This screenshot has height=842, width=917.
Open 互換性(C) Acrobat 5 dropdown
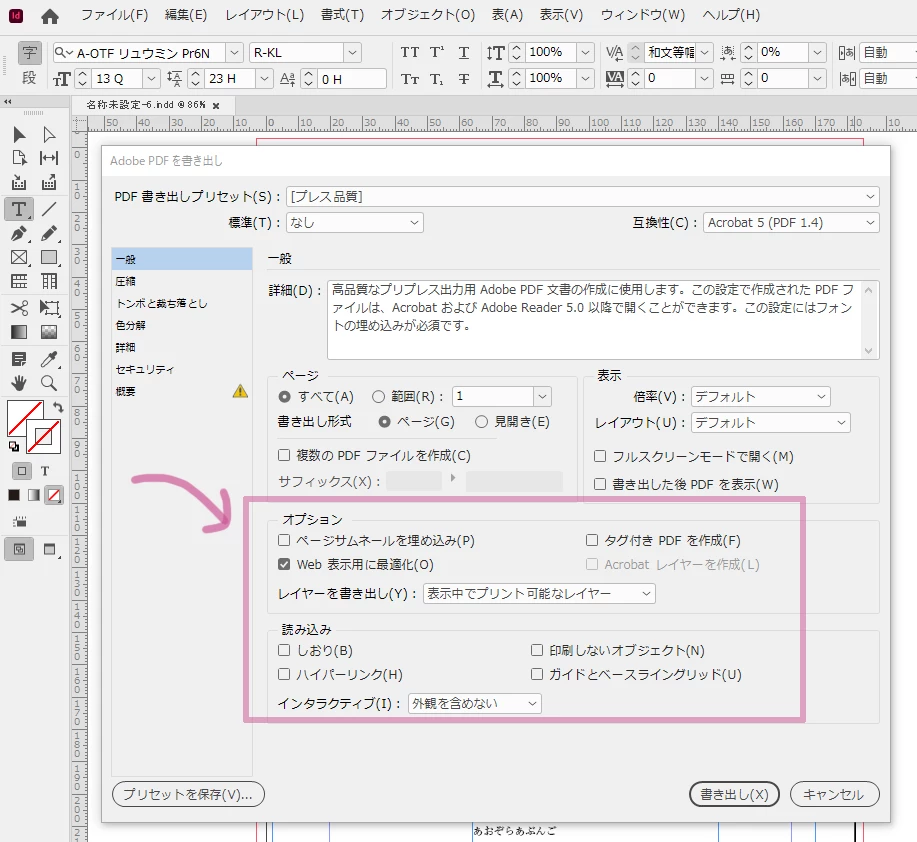point(791,222)
